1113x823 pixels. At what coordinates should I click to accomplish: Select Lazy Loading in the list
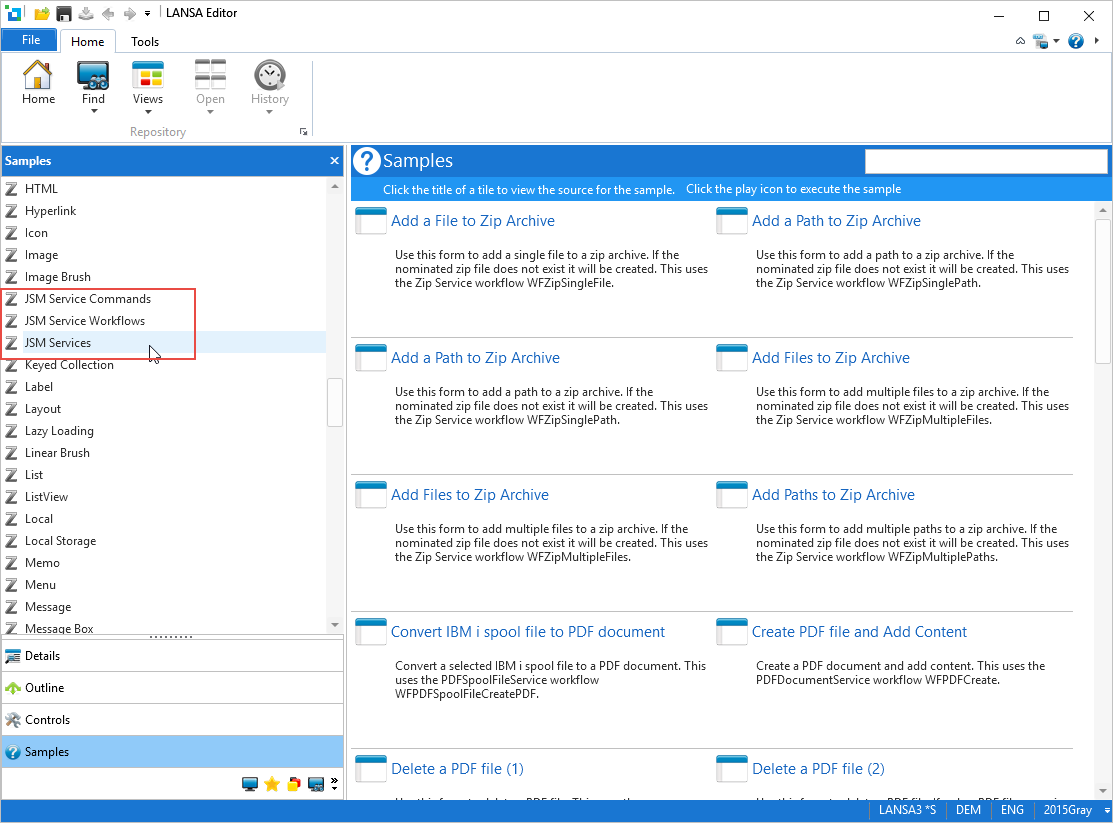[60, 431]
